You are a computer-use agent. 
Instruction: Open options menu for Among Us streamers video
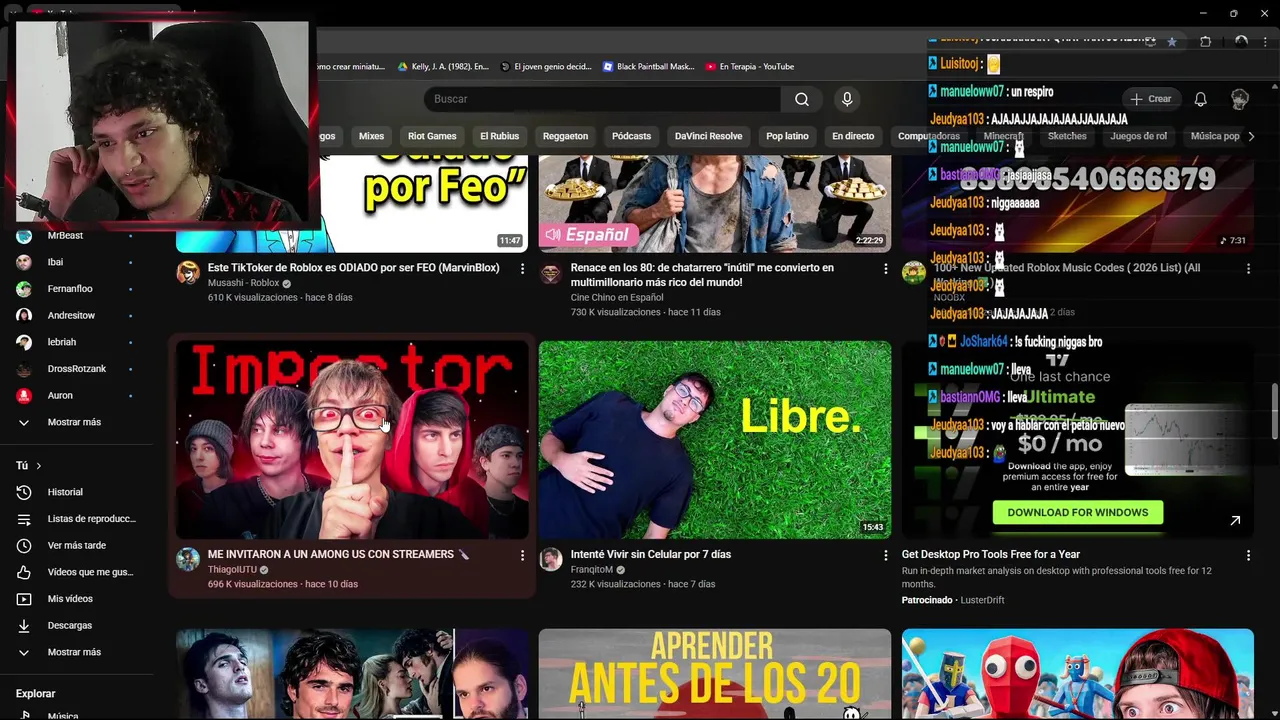tap(522, 555)
